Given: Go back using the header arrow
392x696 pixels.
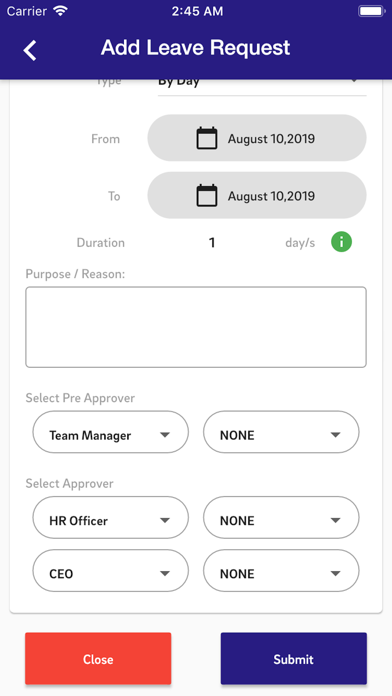Looking at the screenshot, I should pos(30,50).
